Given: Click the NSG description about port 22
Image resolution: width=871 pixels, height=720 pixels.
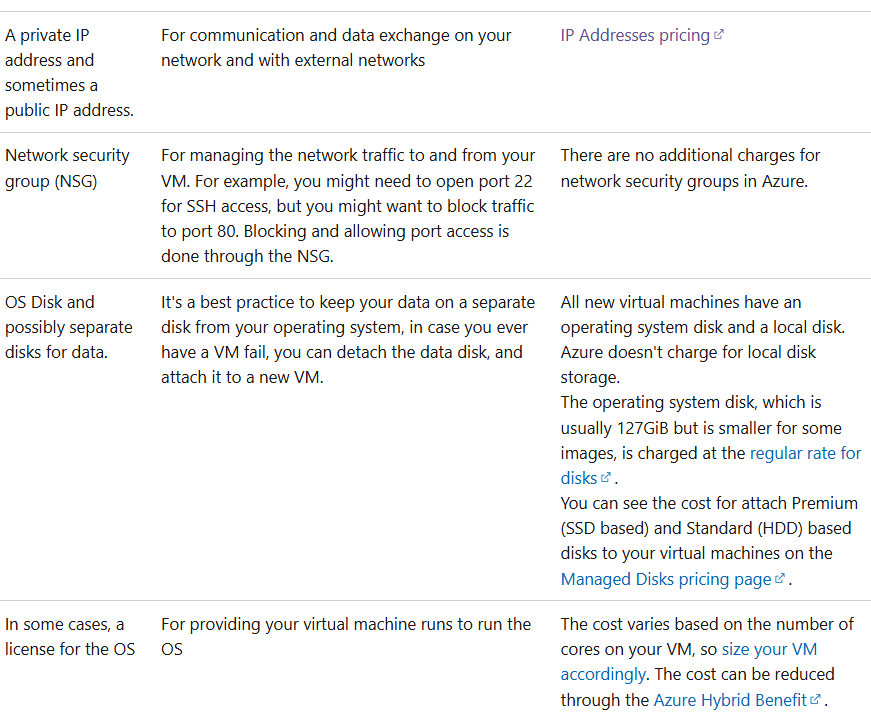Looking at the screenshot, I should click(348, 206).
